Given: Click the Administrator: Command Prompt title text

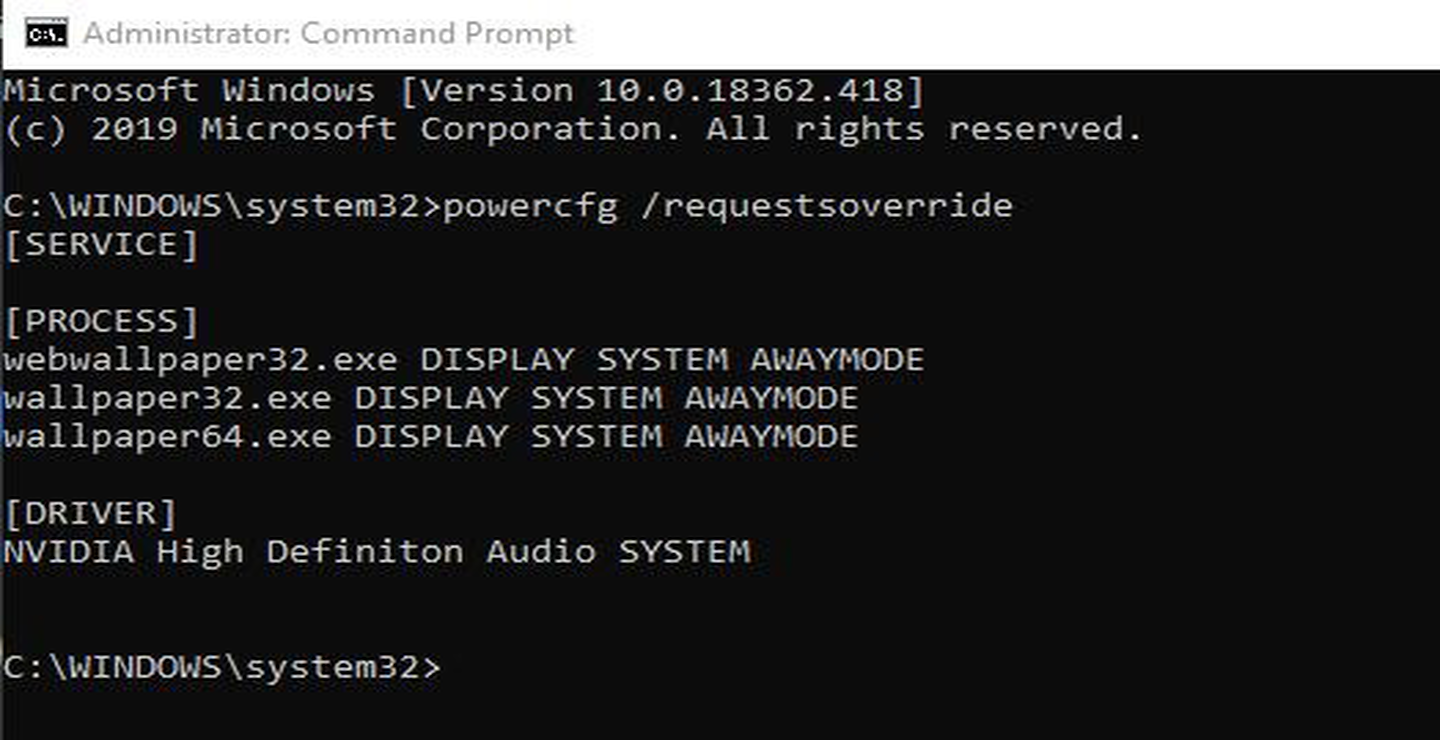Looking at the screenshot, I should pos(328,33).
